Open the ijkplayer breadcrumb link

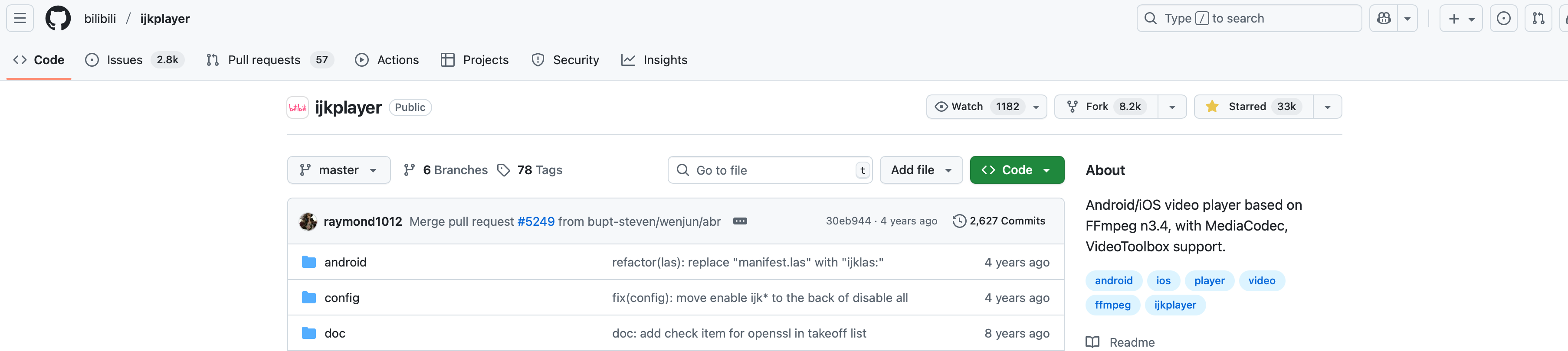[x=165, y=19]
